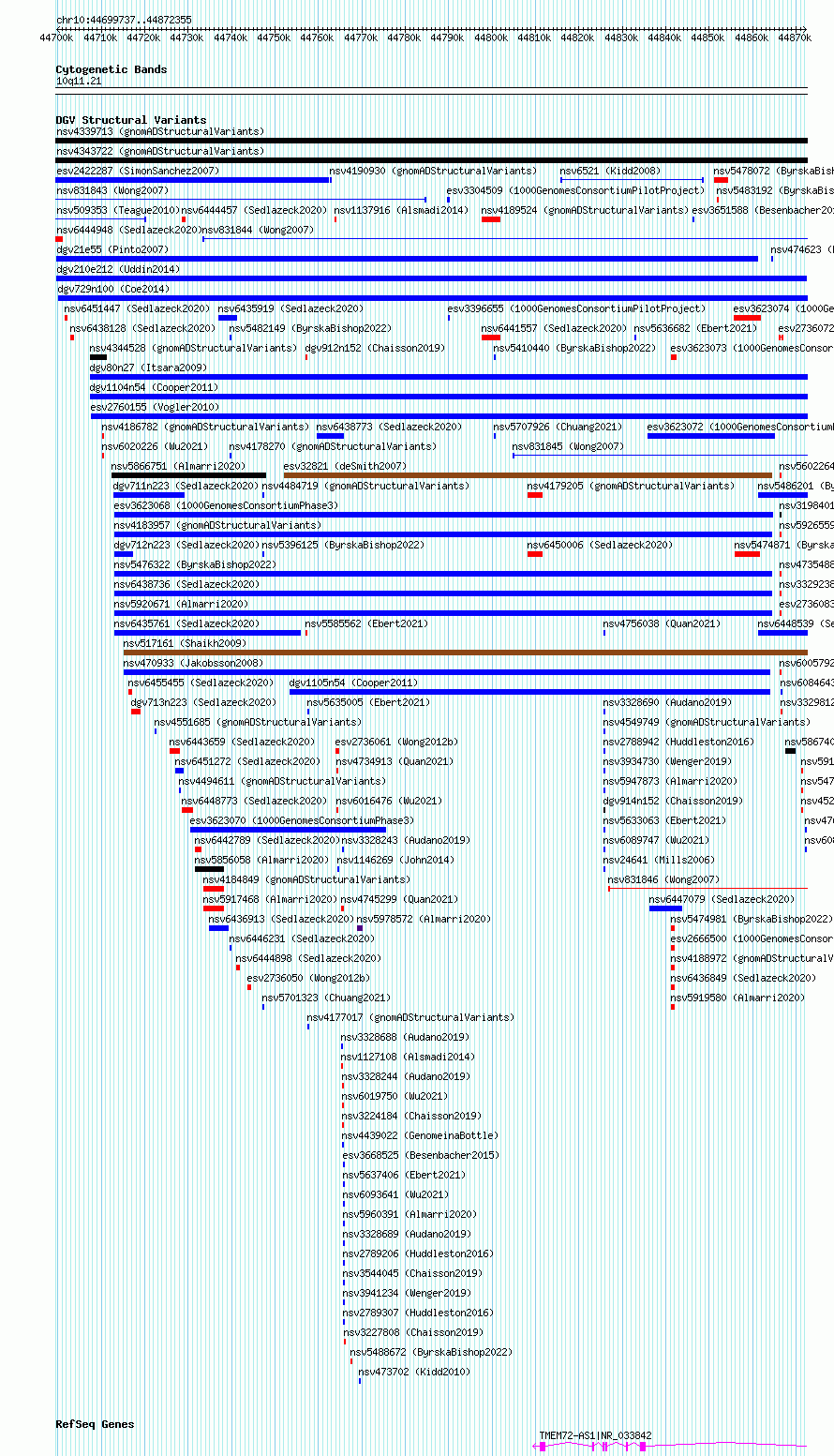Select variant label nsv24641 (Mills2006)
The image size is (834, 1456).
659,860
